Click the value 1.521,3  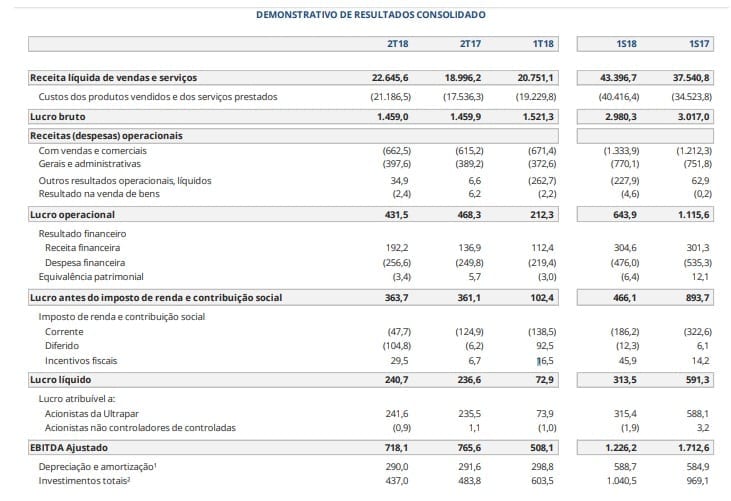(x=538, y=117)
